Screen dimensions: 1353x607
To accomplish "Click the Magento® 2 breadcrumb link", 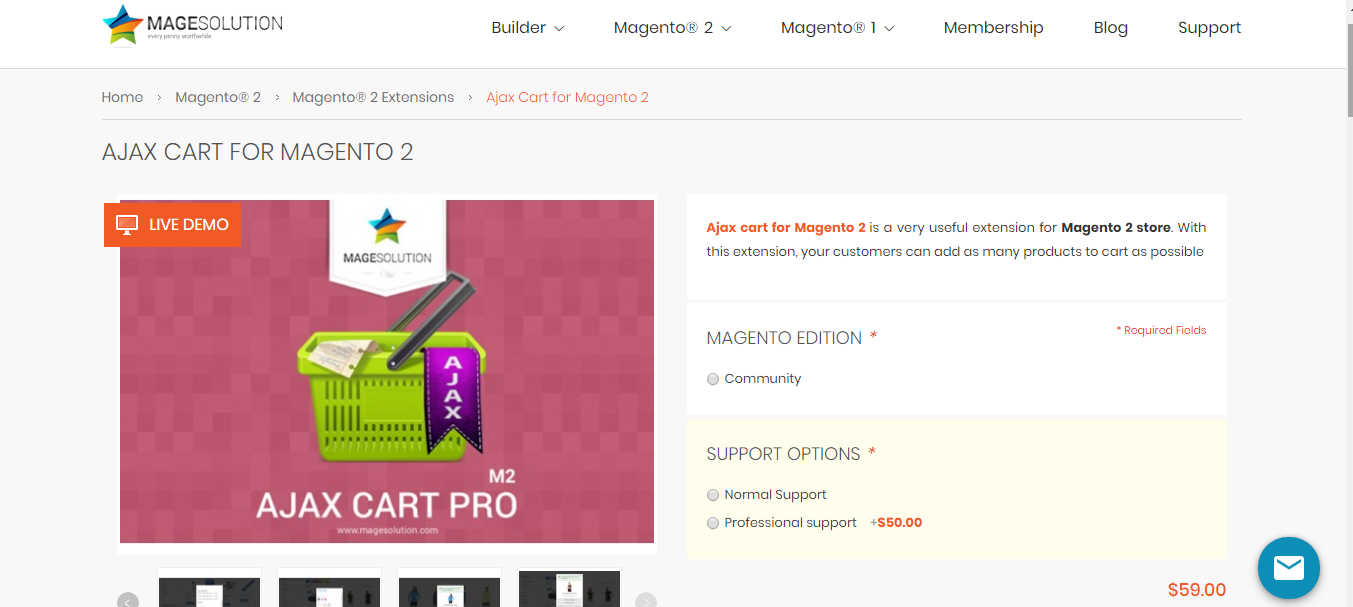I will click(218, 97).
